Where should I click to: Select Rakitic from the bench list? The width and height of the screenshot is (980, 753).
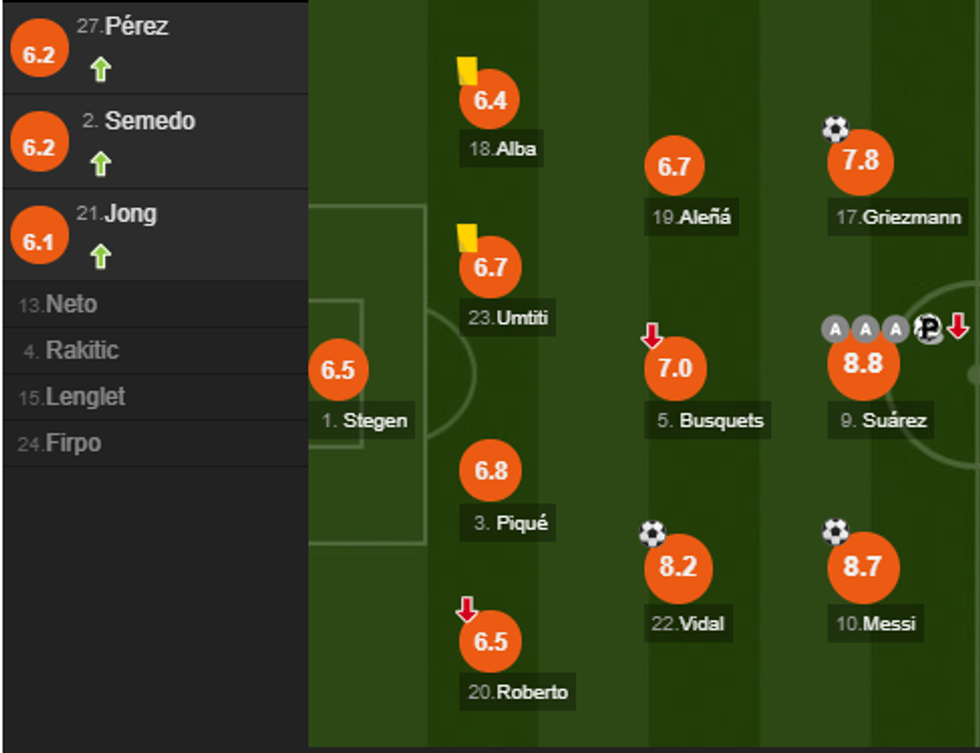click(82, 351)
